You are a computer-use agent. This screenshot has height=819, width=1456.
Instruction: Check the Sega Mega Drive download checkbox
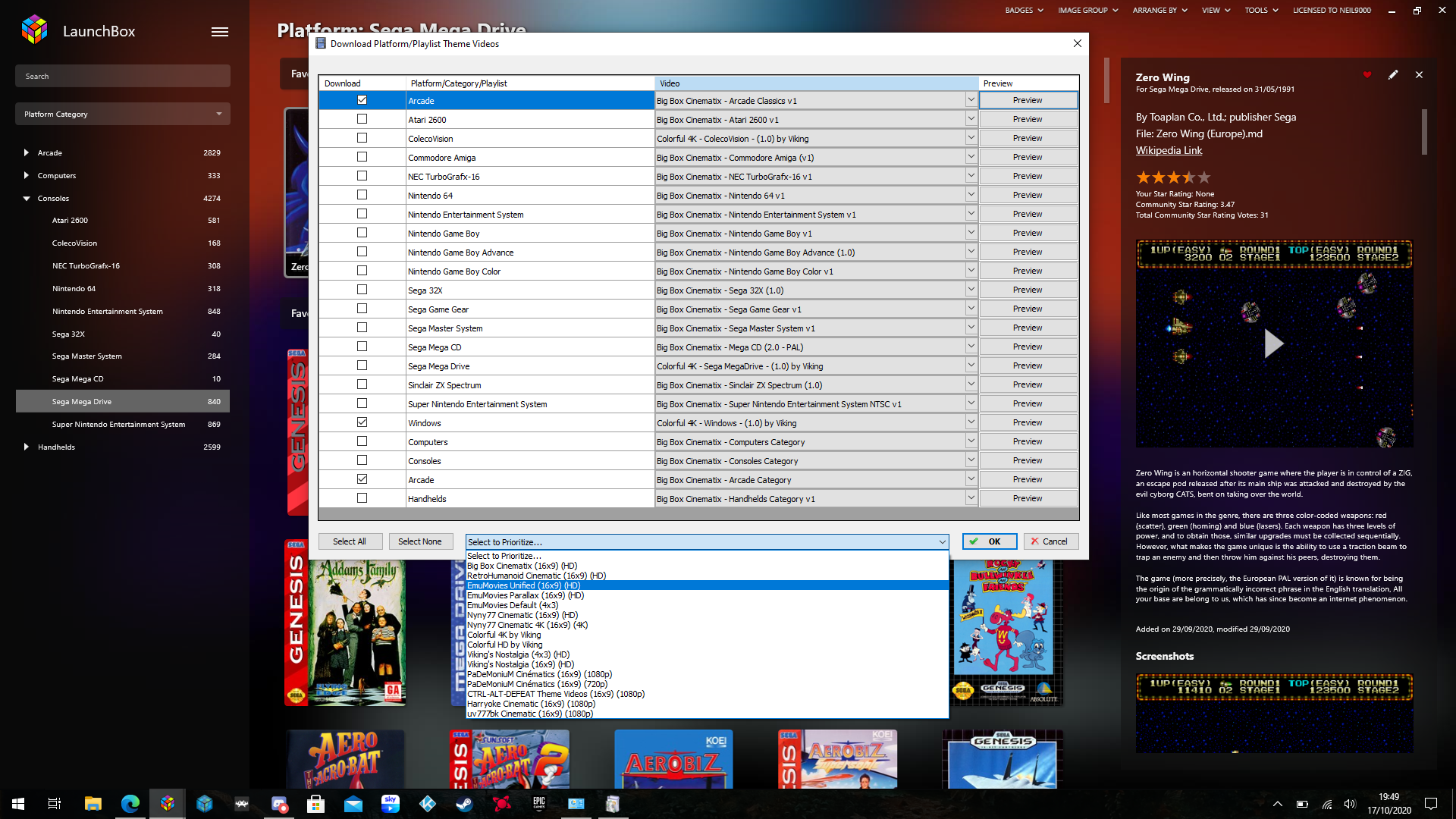[x=362, y=366]
